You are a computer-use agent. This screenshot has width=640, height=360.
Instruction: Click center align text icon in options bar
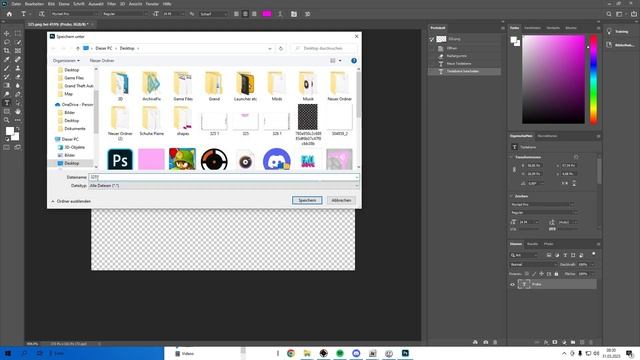(245, 14)
